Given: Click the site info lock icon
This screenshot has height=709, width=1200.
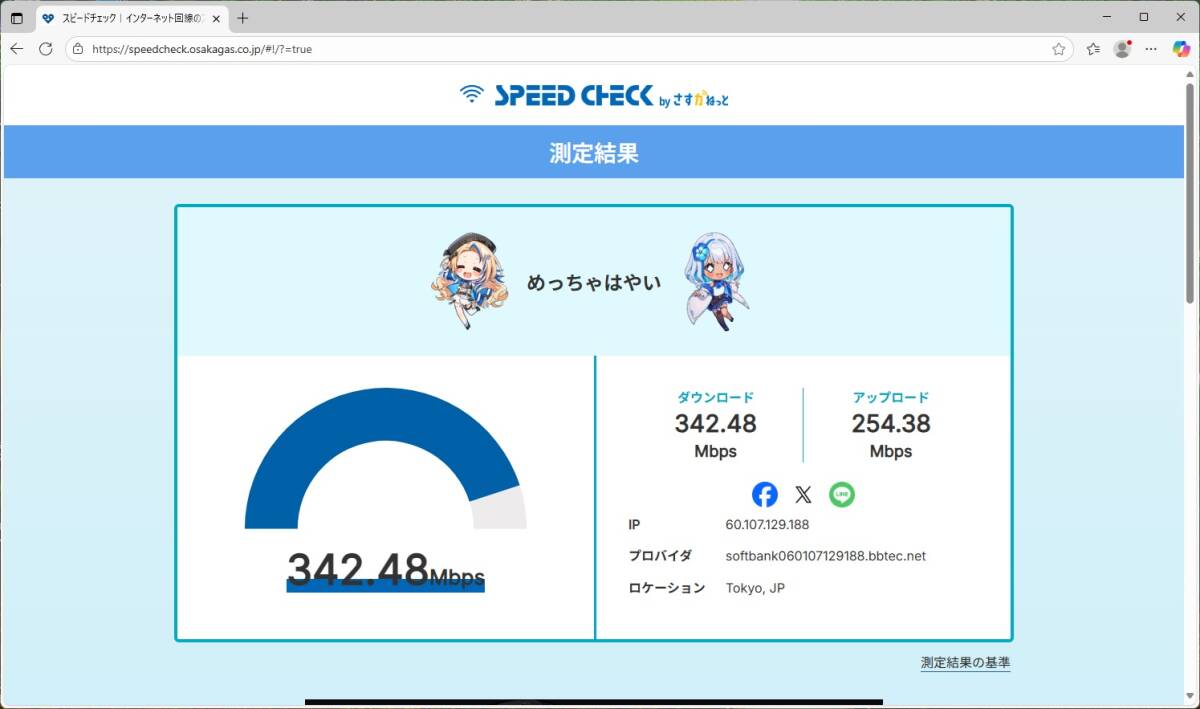Looking at the screenshot, I should (x=78, y=48).
